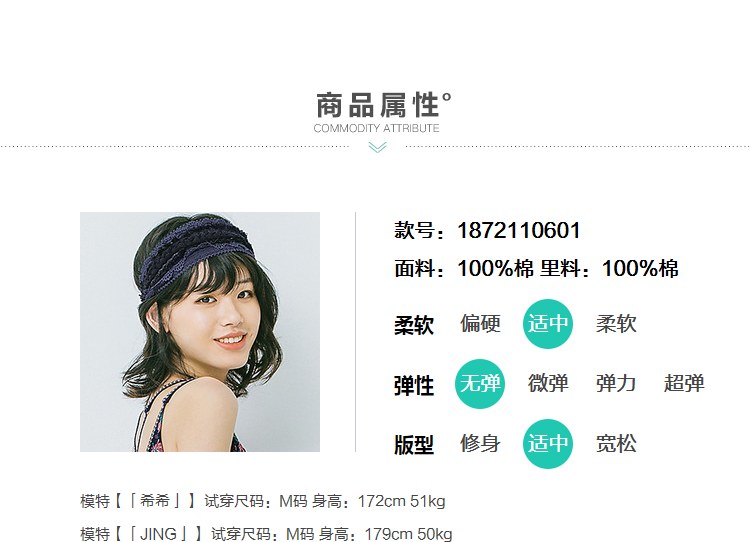The width and height of the screenshot is (750, 542).
Task: Select 无弹 elasticity option
Action: coord(480,384)
